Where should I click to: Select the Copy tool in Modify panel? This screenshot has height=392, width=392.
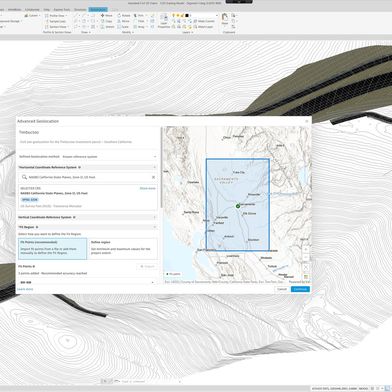[x=106, y=21]
